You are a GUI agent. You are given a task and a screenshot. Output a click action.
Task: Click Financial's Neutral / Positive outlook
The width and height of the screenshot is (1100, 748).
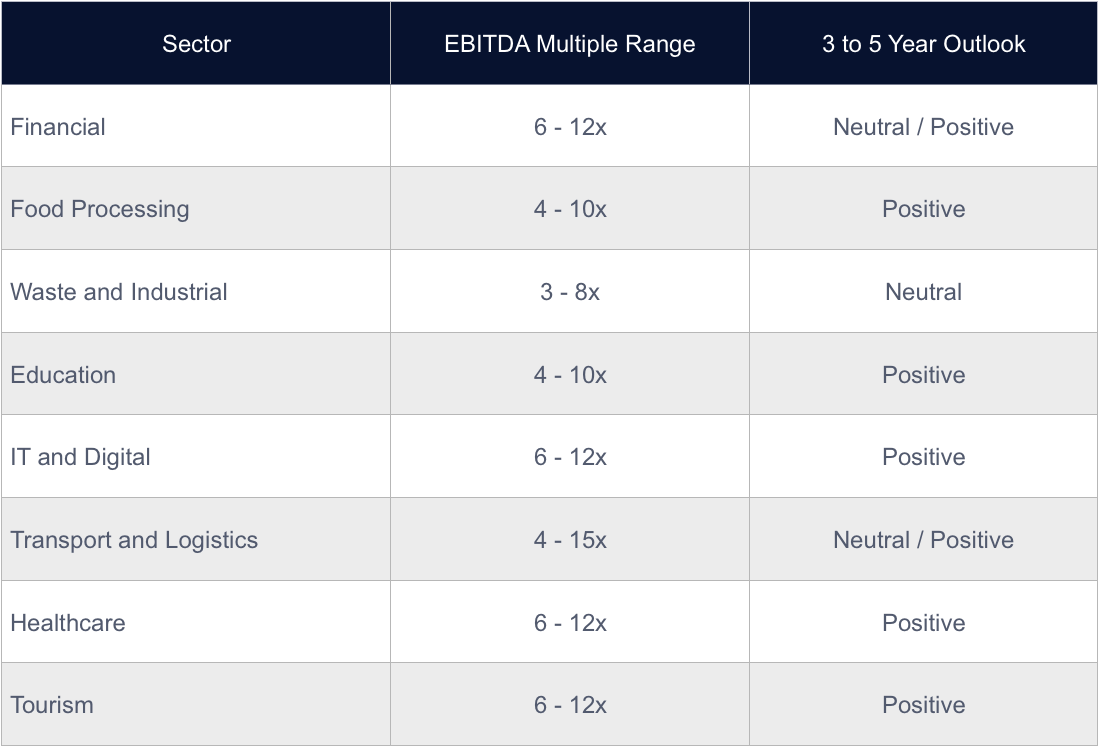[923, 127]
